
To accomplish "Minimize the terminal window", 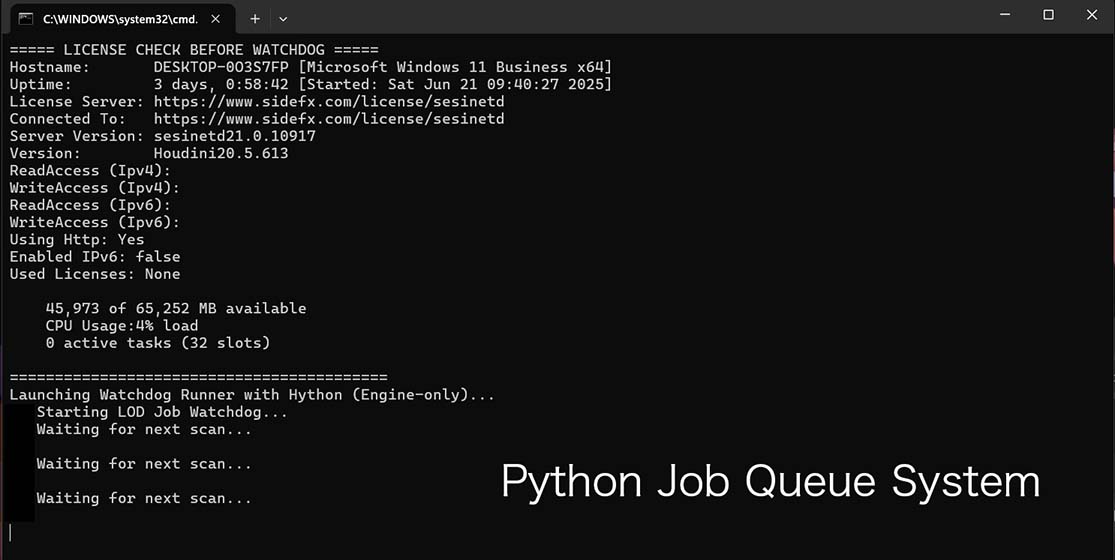I will (x=1004, y=15).
